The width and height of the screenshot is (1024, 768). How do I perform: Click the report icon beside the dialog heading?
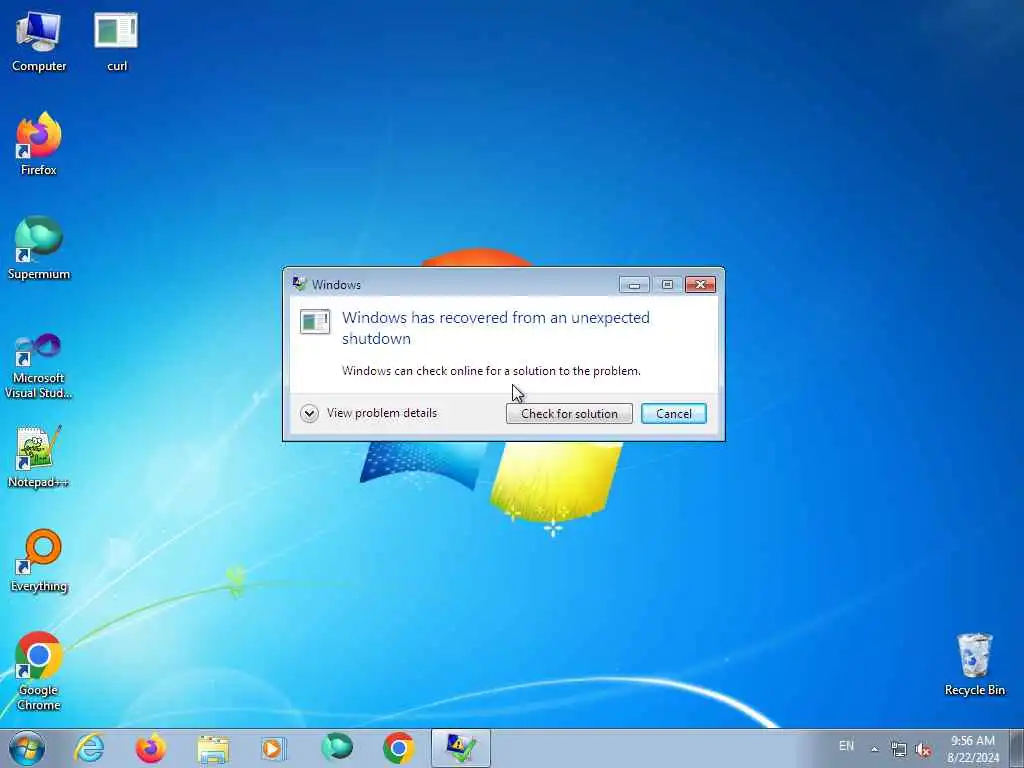(x=315, y=321)
